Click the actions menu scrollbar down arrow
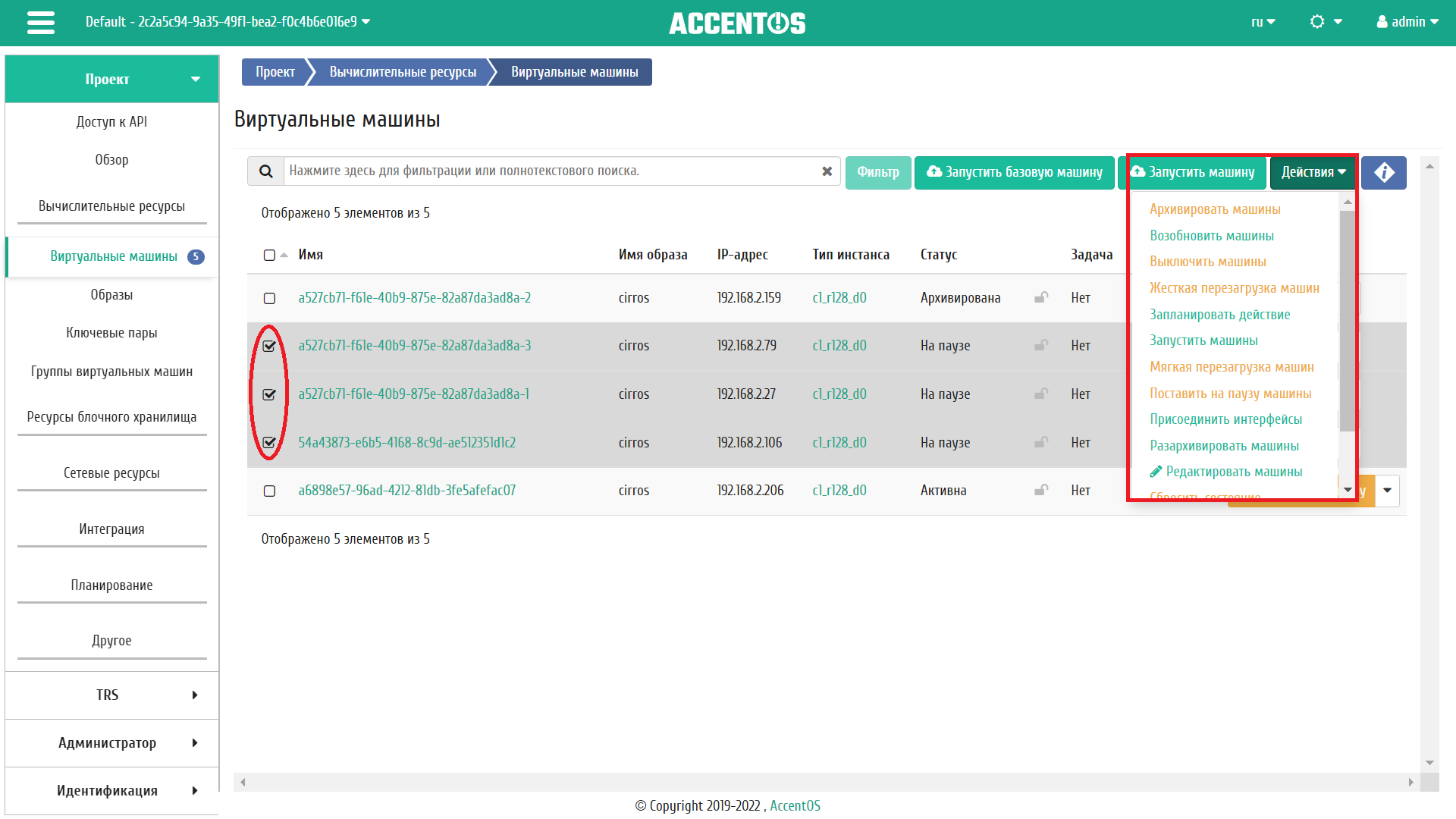 click(1348, 490)
